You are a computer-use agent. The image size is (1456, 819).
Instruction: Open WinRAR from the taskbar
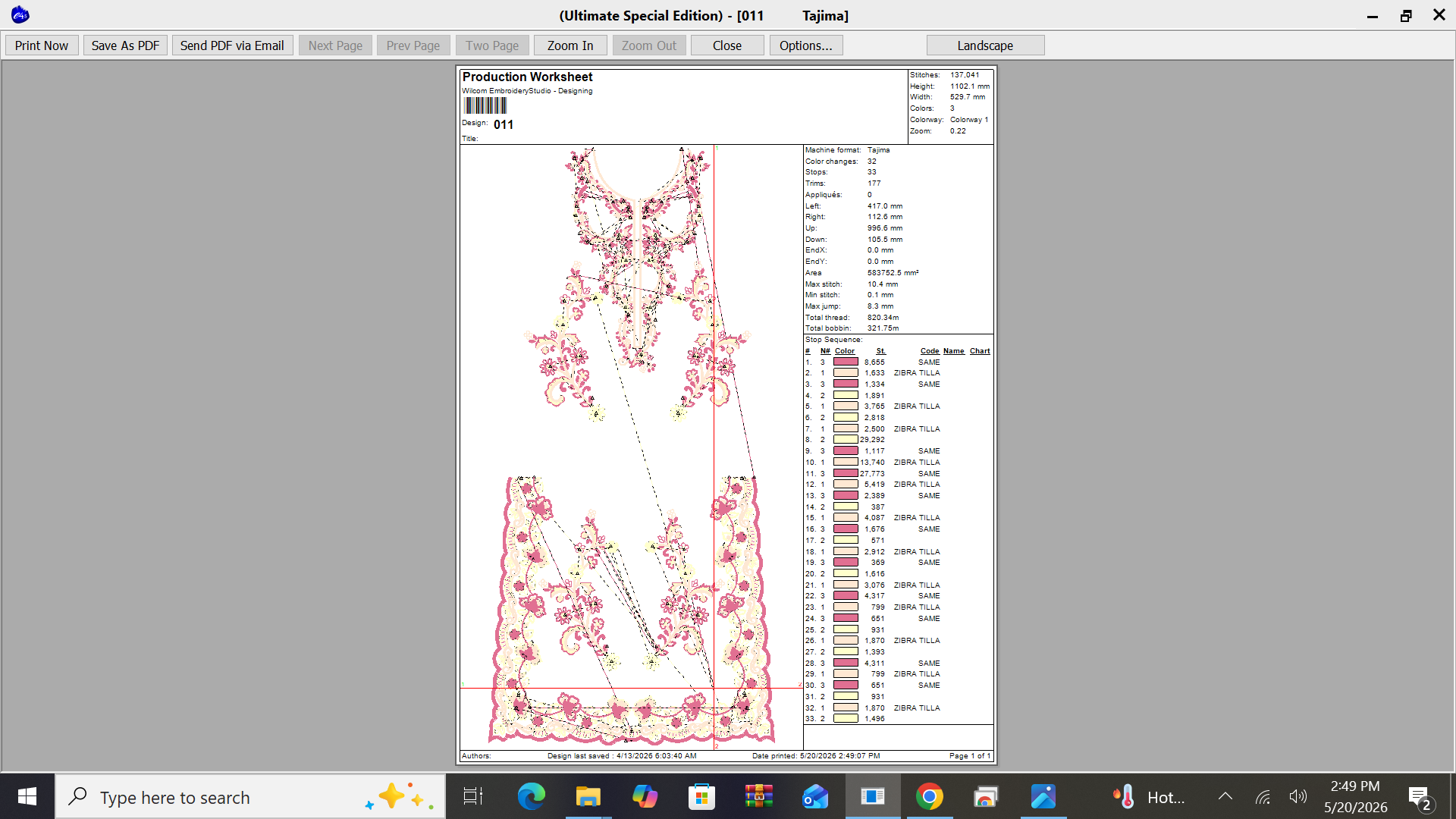758,796
